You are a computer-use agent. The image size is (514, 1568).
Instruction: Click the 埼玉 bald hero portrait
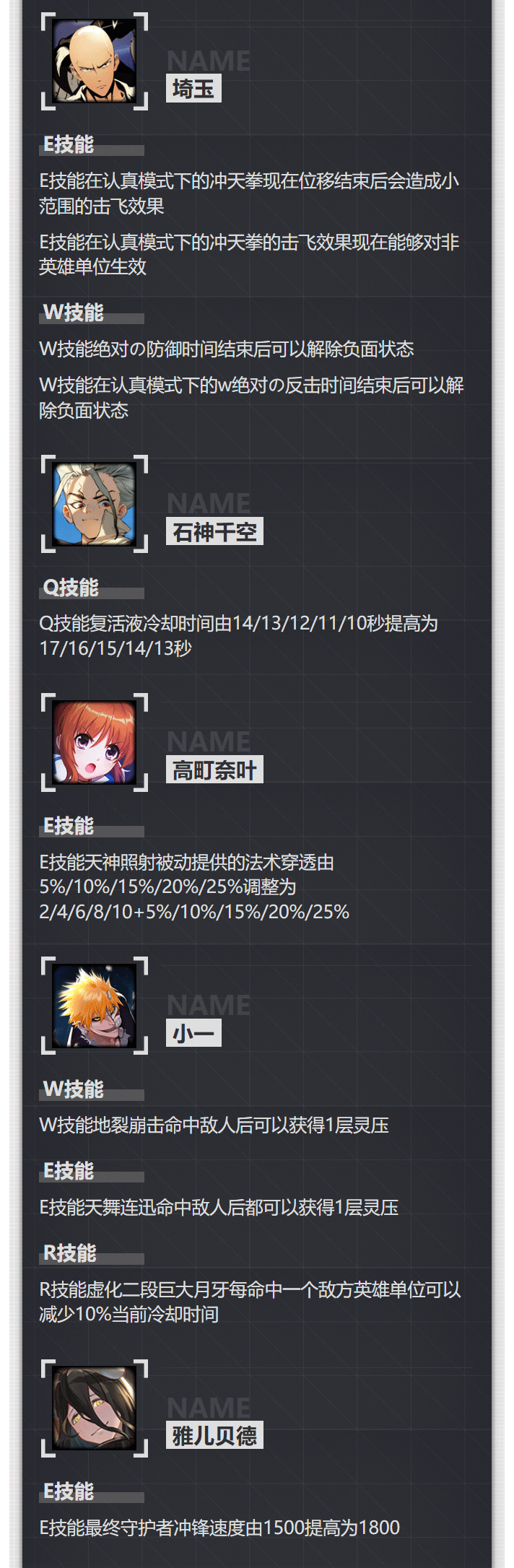pos(95,61)
